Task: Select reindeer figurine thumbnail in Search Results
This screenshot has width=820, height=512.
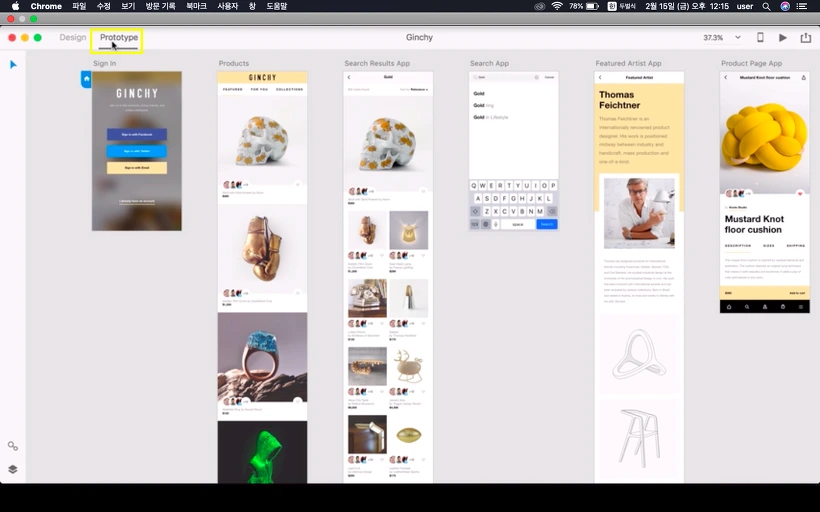Action: tap(408, 366)
